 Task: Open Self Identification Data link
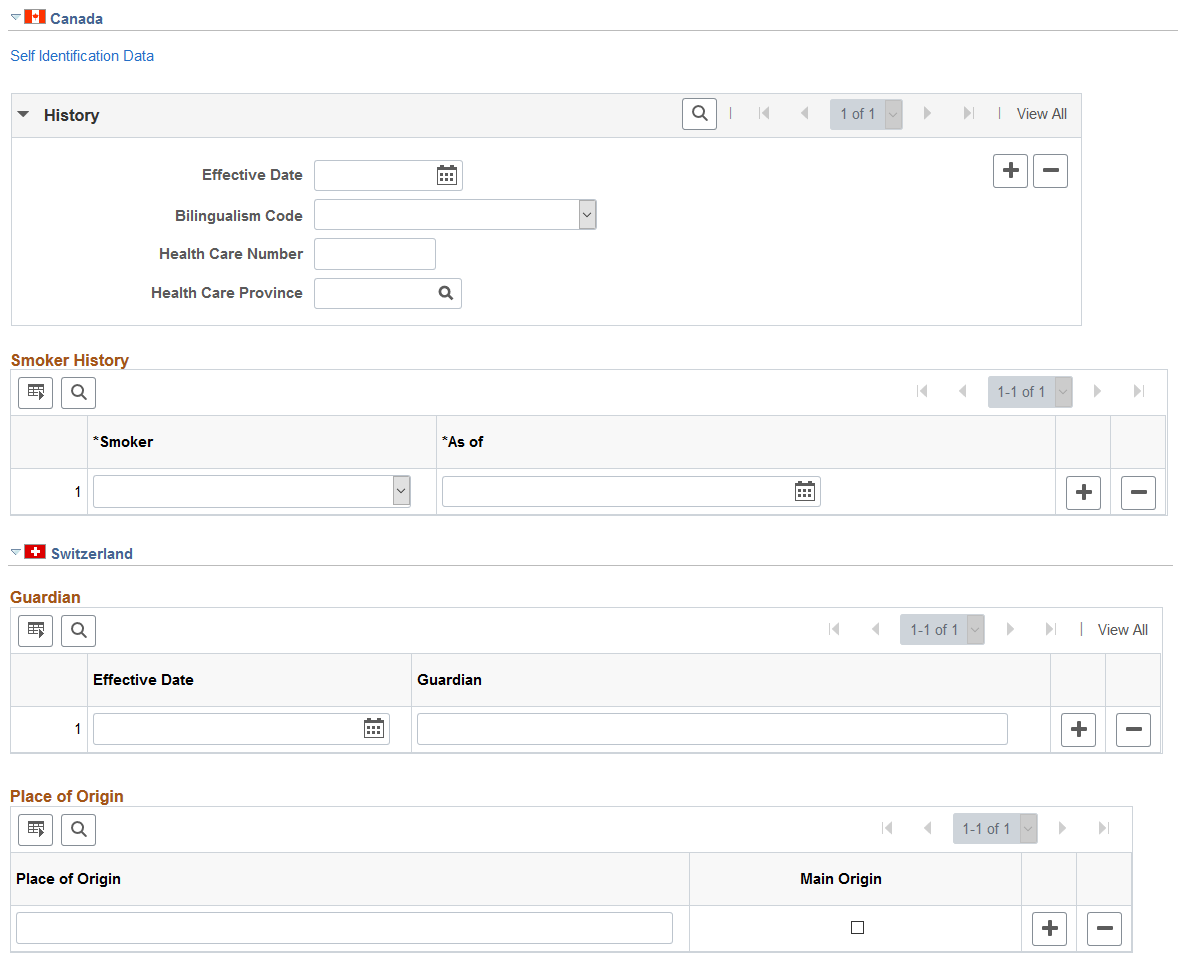[82, 56]
